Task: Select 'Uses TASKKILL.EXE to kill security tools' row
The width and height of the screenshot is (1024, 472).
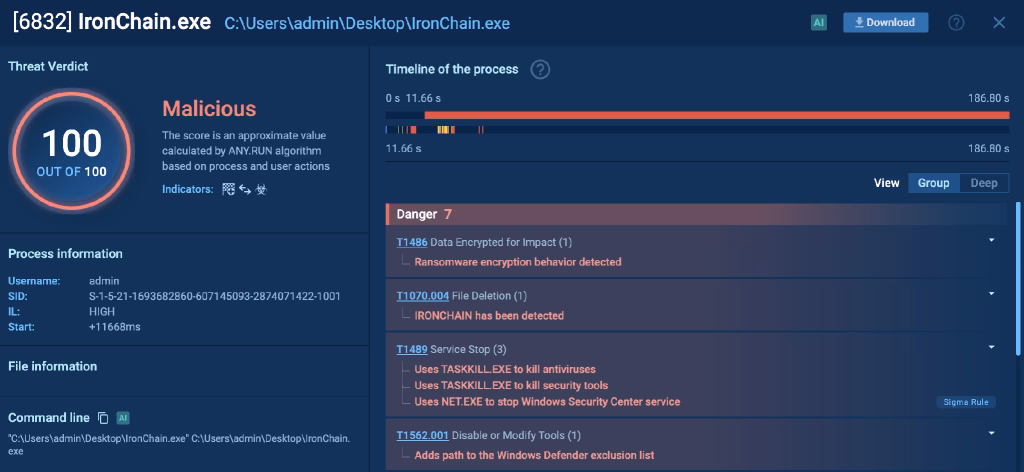Action: [511, 385]
